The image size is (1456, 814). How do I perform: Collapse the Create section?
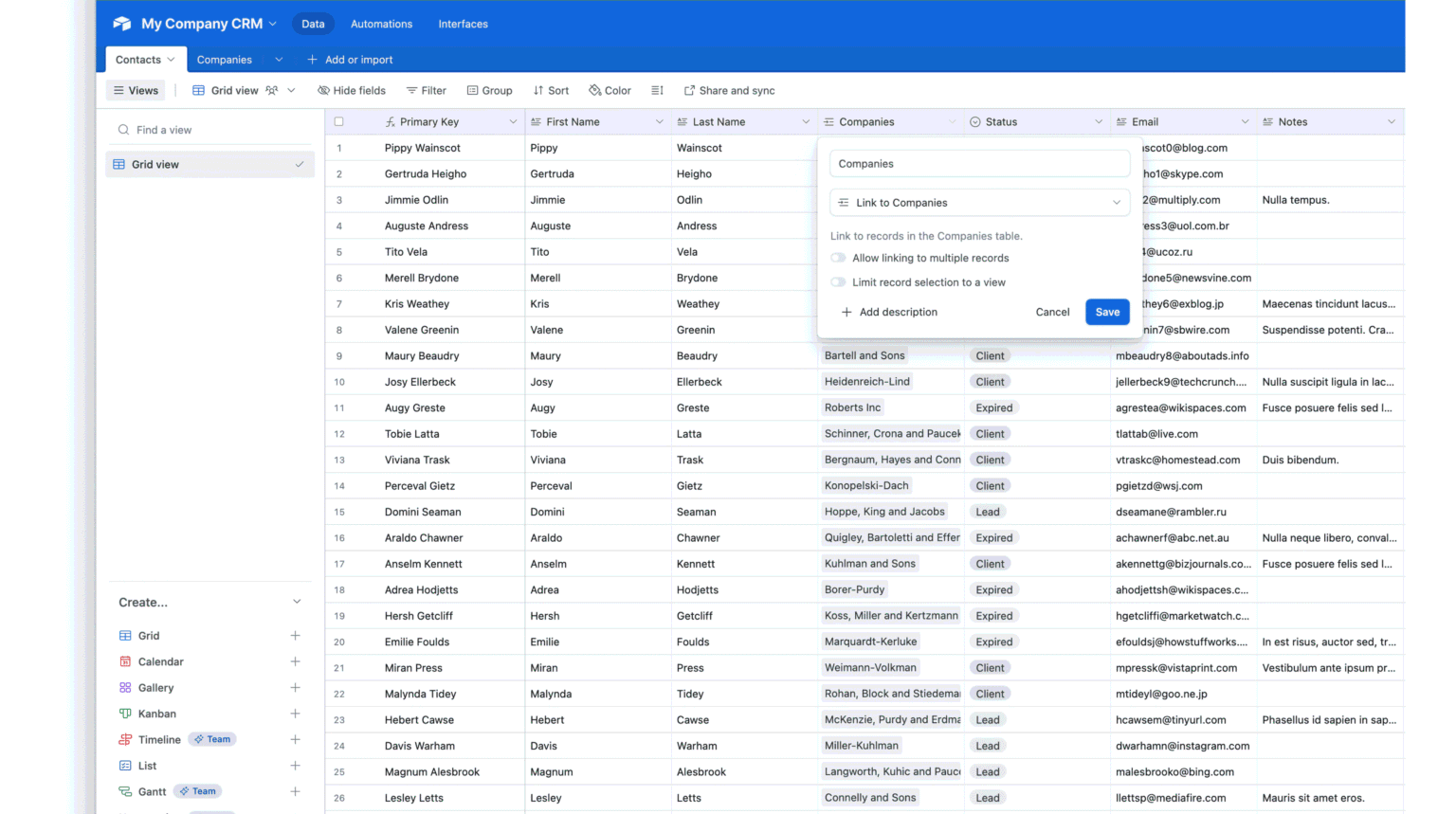click(x=297, y=601)
